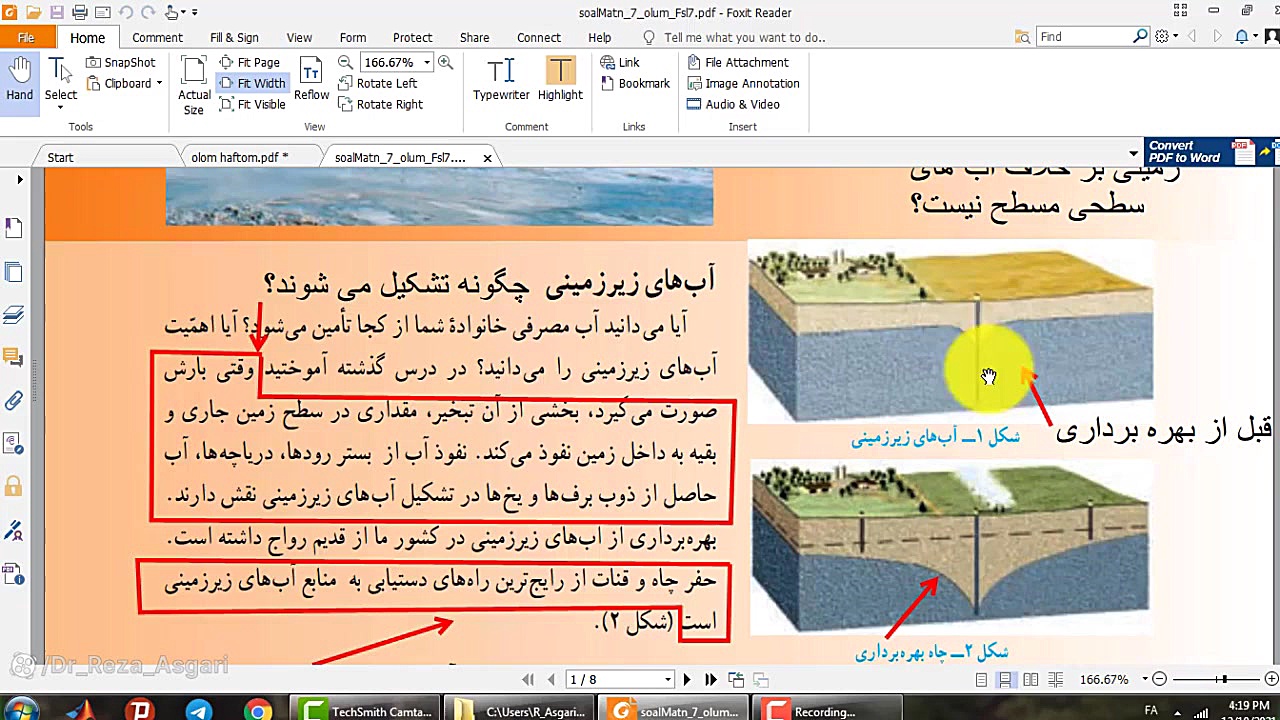
Task: Click status bar zoom out minus button
Action: 1159,679
